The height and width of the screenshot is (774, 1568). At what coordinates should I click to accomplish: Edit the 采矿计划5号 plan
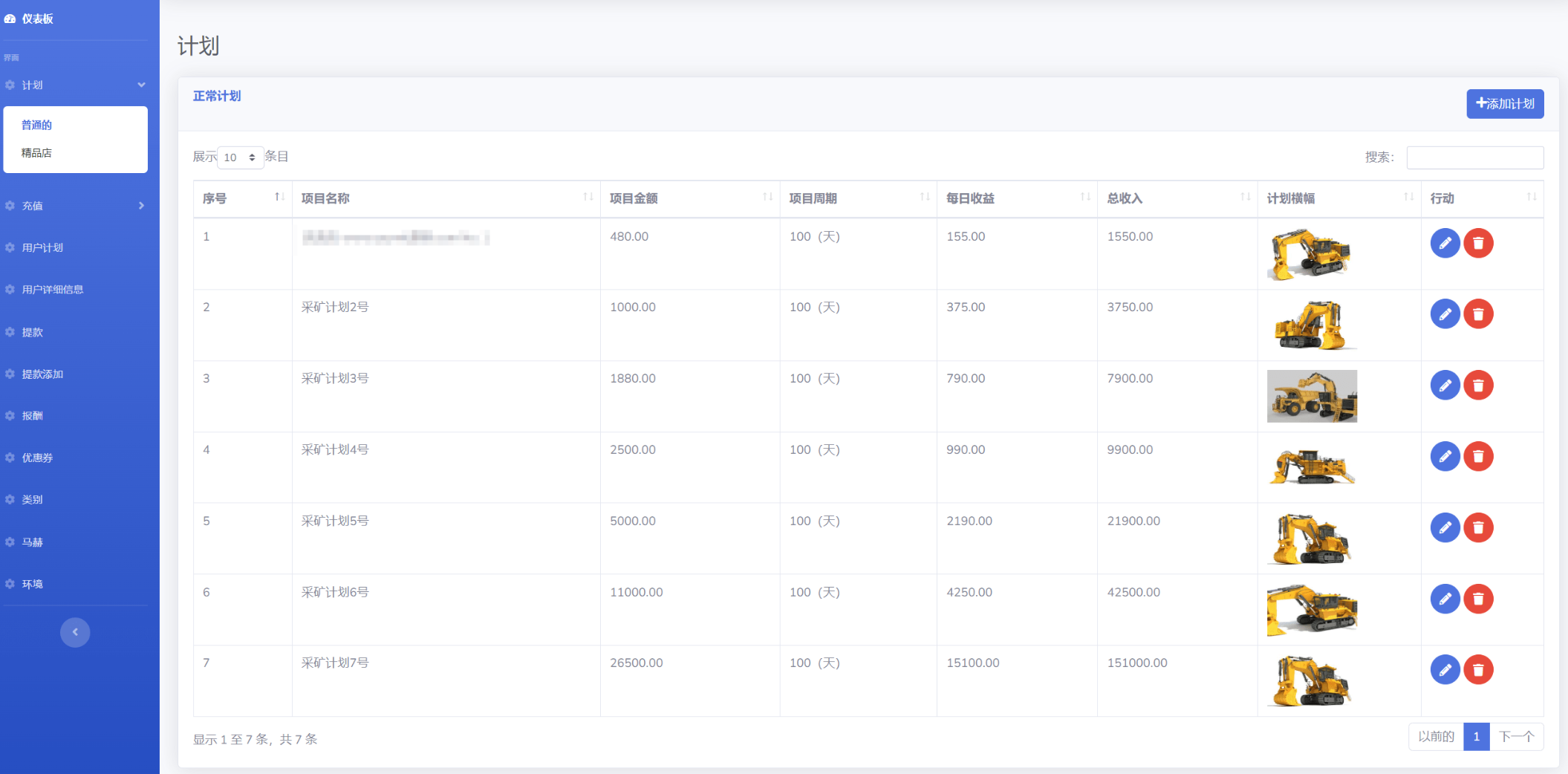pos(1445,528)
